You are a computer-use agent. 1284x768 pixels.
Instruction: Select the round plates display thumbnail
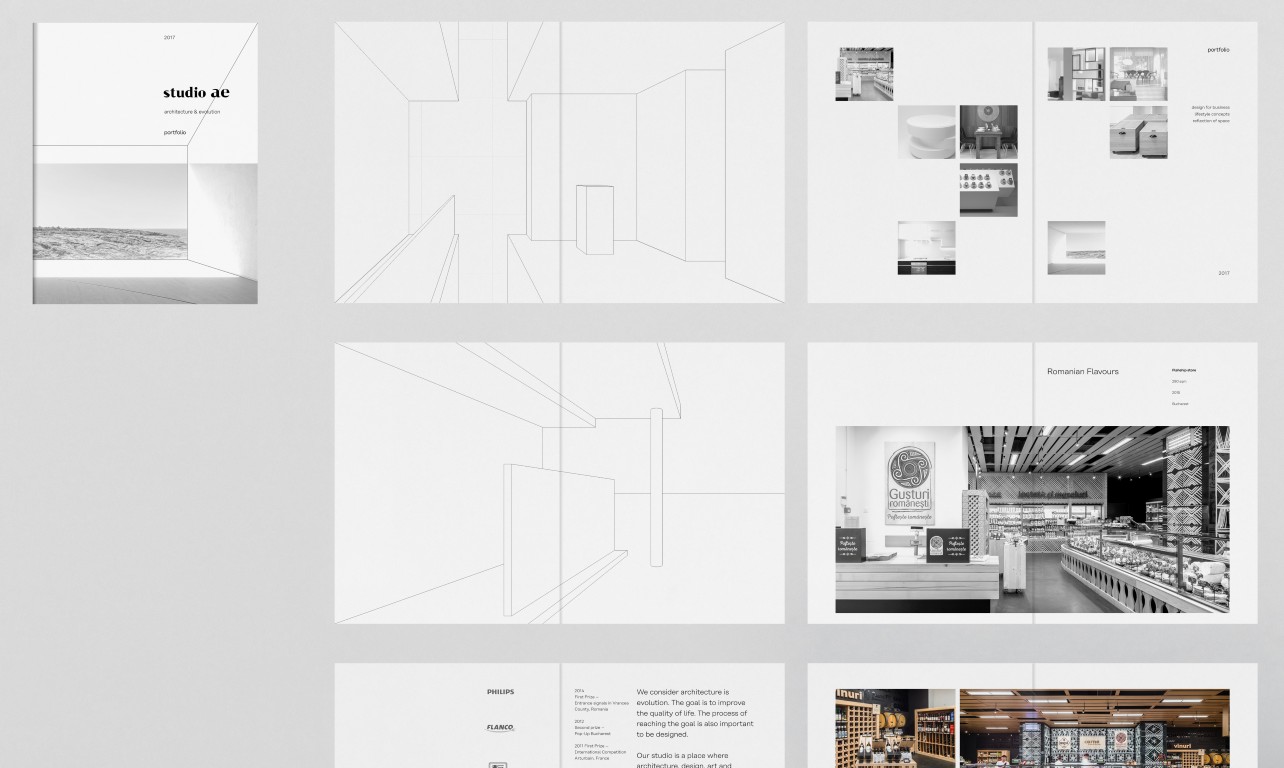point(988,190)
